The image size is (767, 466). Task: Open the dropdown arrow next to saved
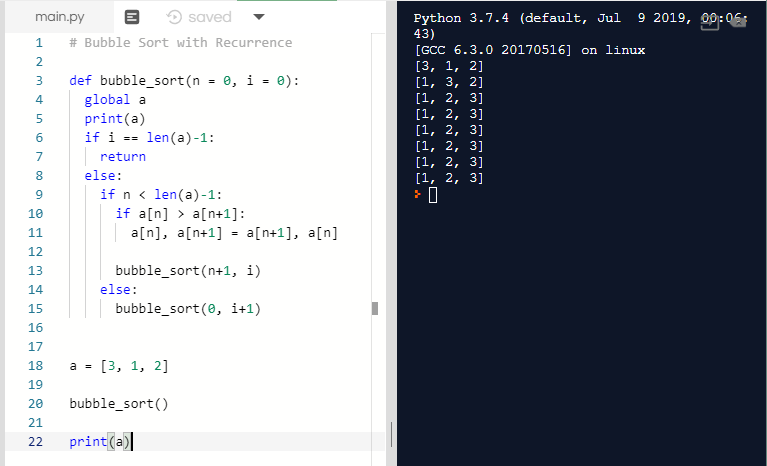click(259, 17)
